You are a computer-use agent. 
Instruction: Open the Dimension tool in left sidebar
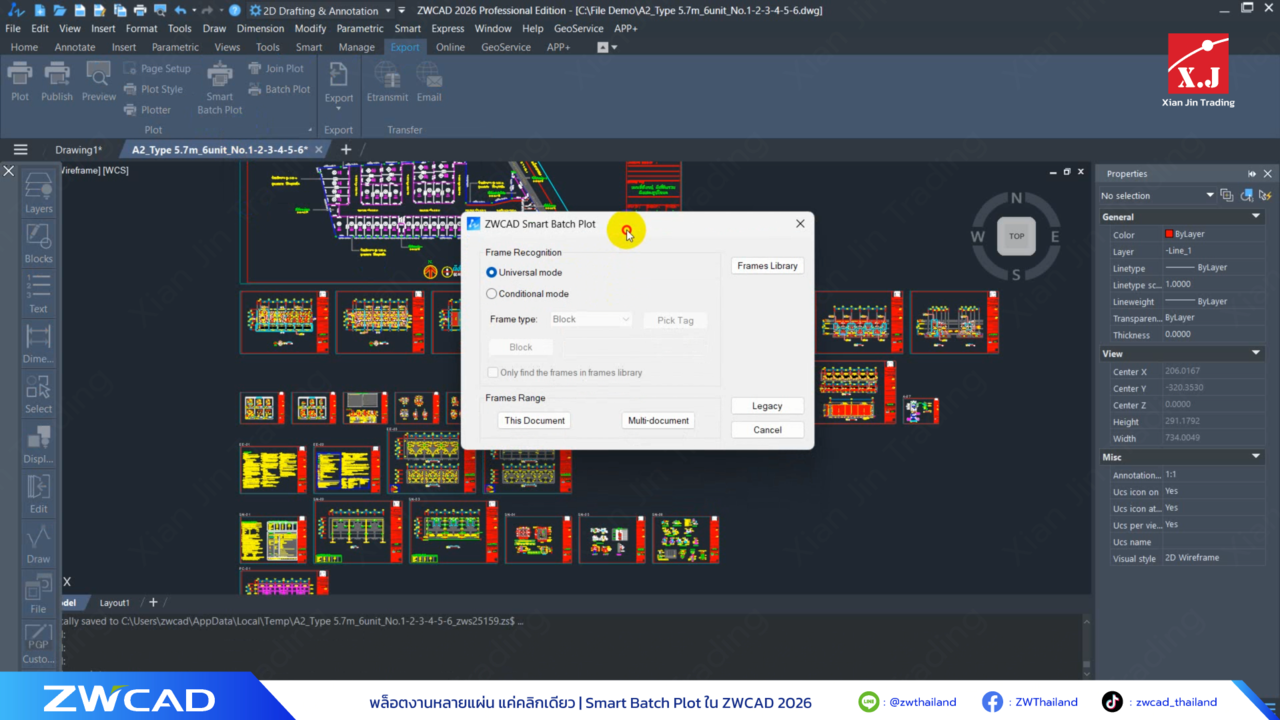(38, 343)
